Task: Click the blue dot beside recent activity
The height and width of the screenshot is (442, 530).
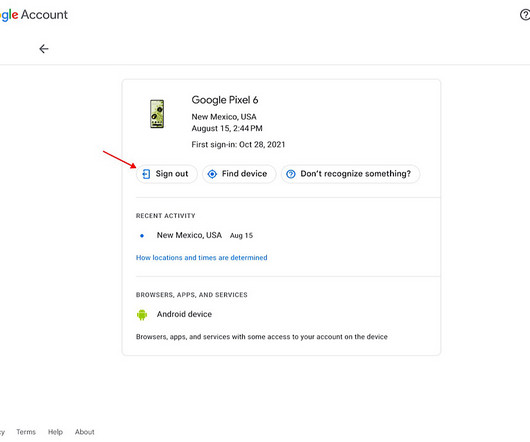Action: click(142, 236)
